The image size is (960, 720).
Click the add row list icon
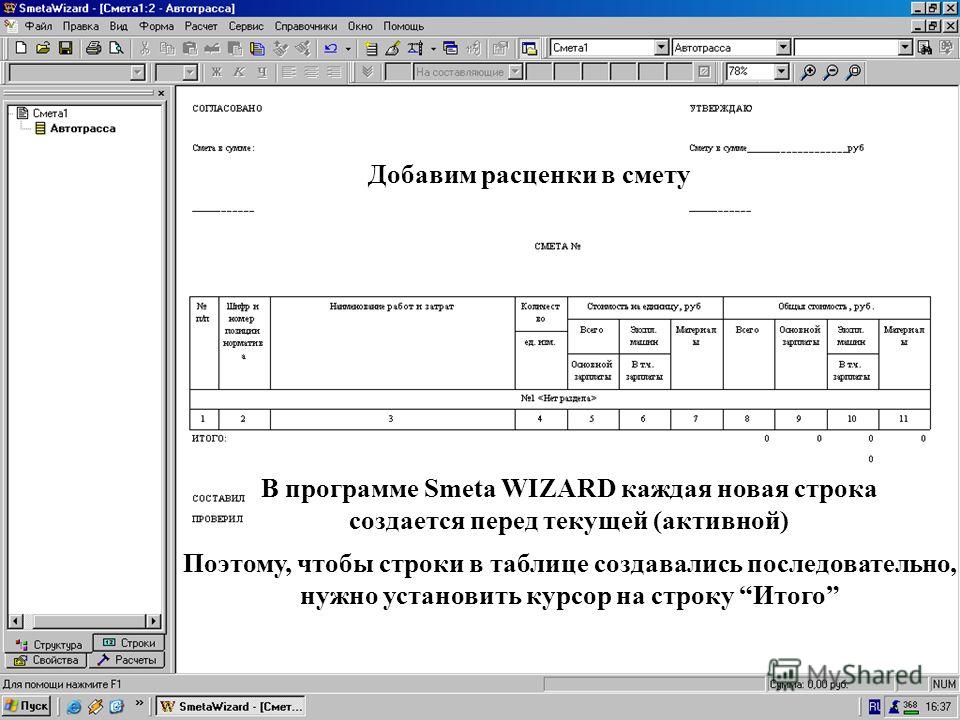coord(370,48)
